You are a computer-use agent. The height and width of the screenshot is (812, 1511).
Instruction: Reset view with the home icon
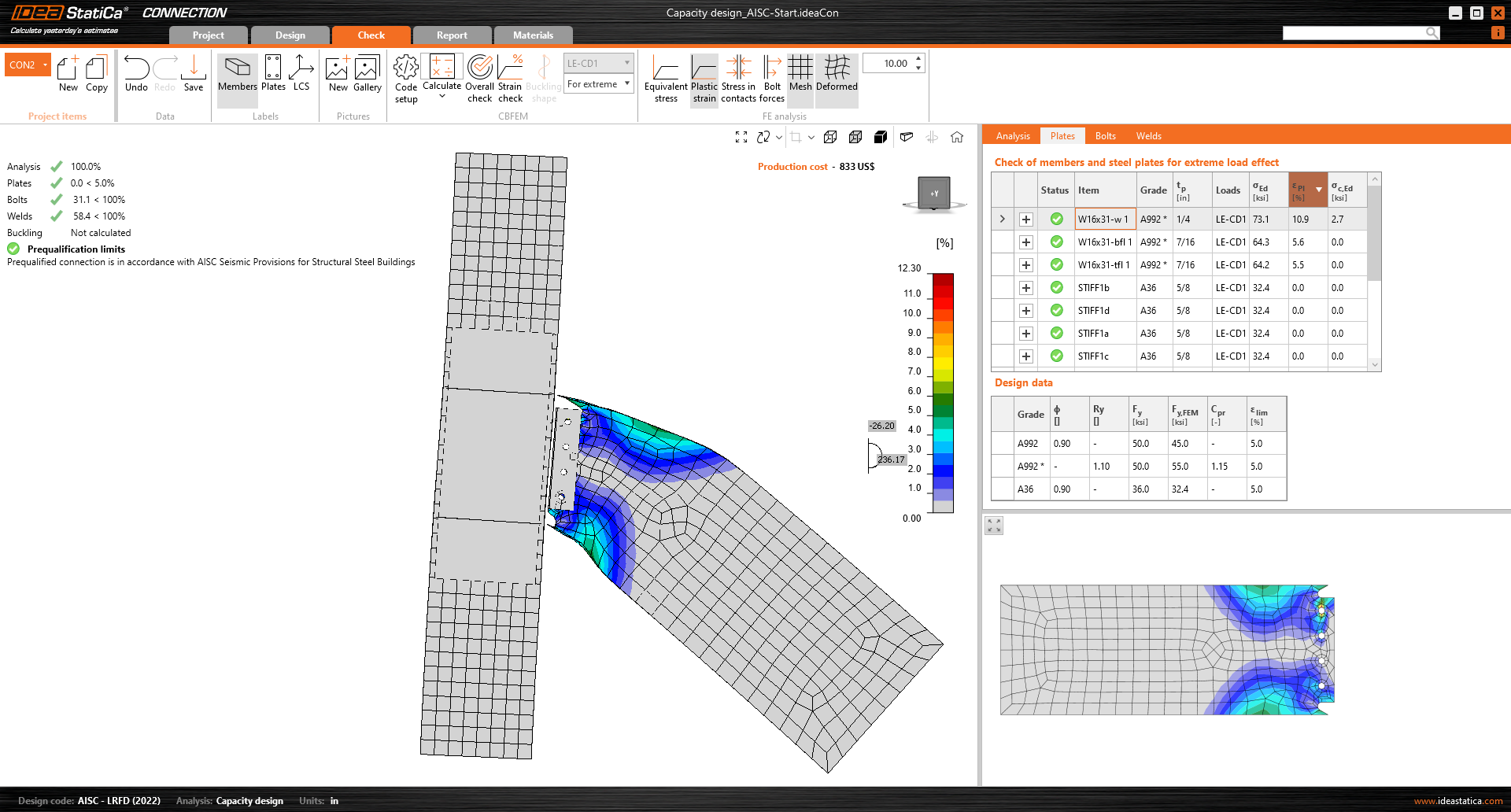[957, 137]
